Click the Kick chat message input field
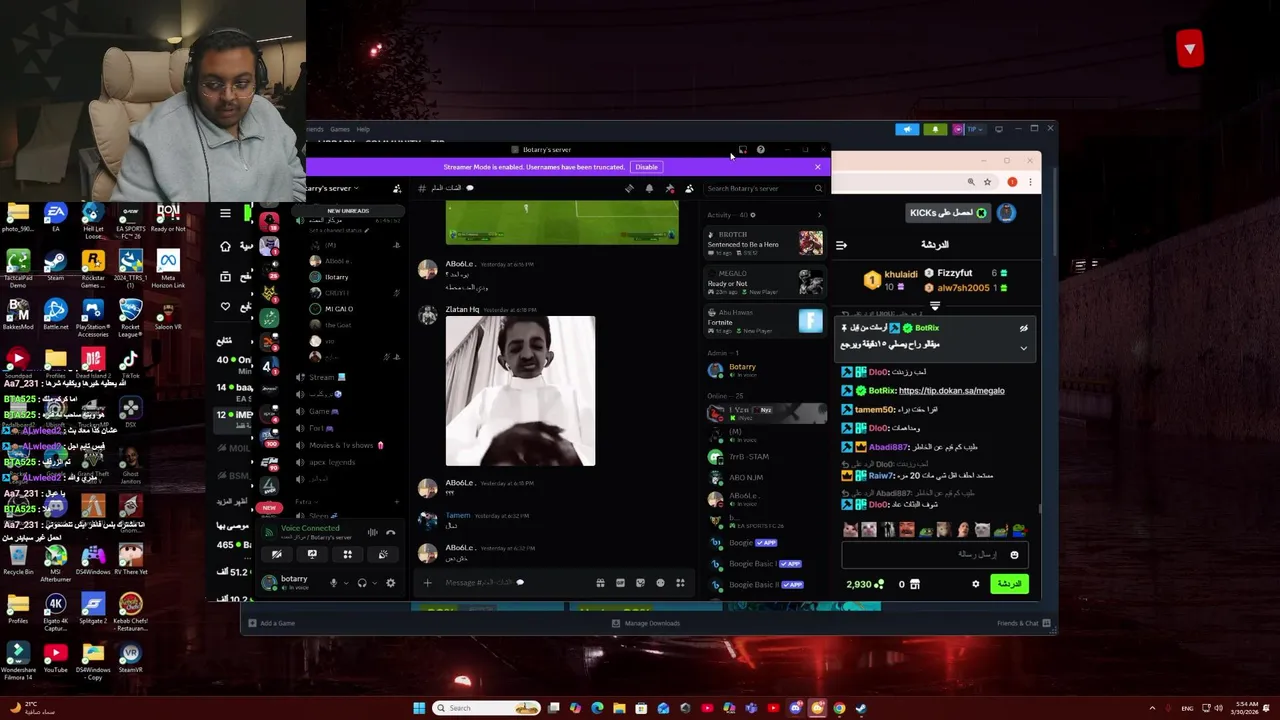 pos(935,555)
